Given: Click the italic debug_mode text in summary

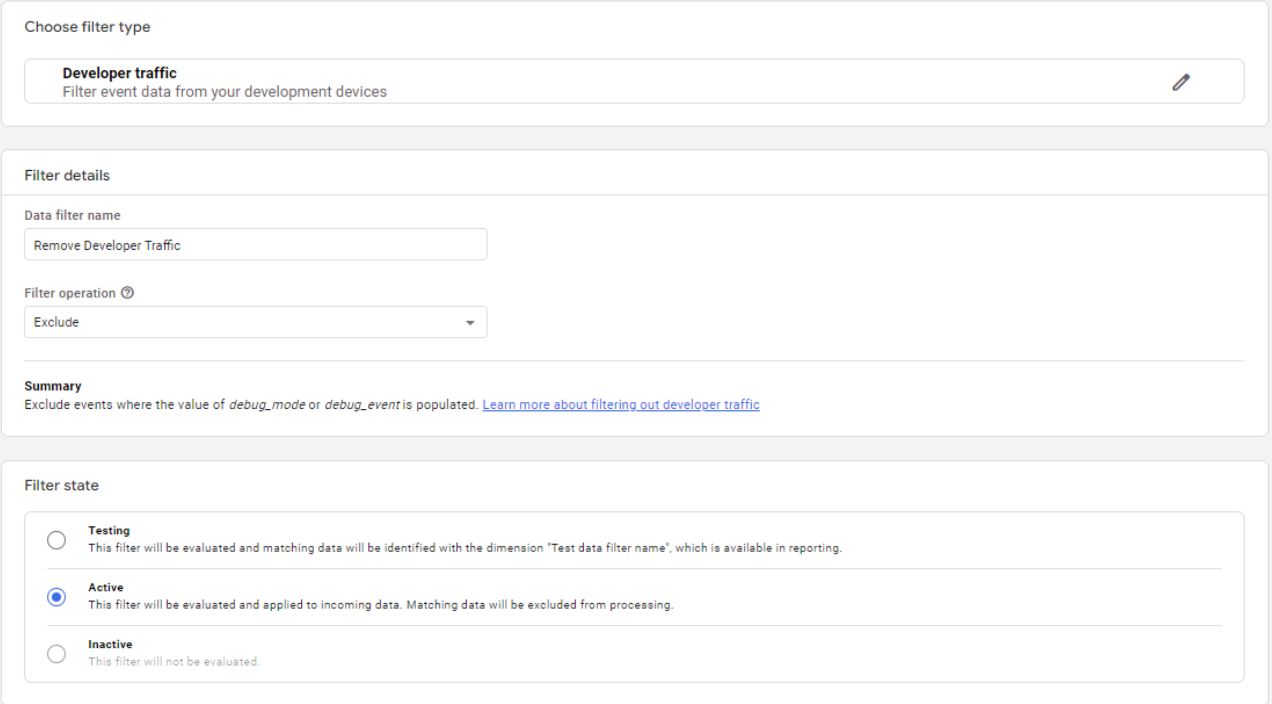Looking at the screenshot, I should pyautogui.click(x=268, y=405).
